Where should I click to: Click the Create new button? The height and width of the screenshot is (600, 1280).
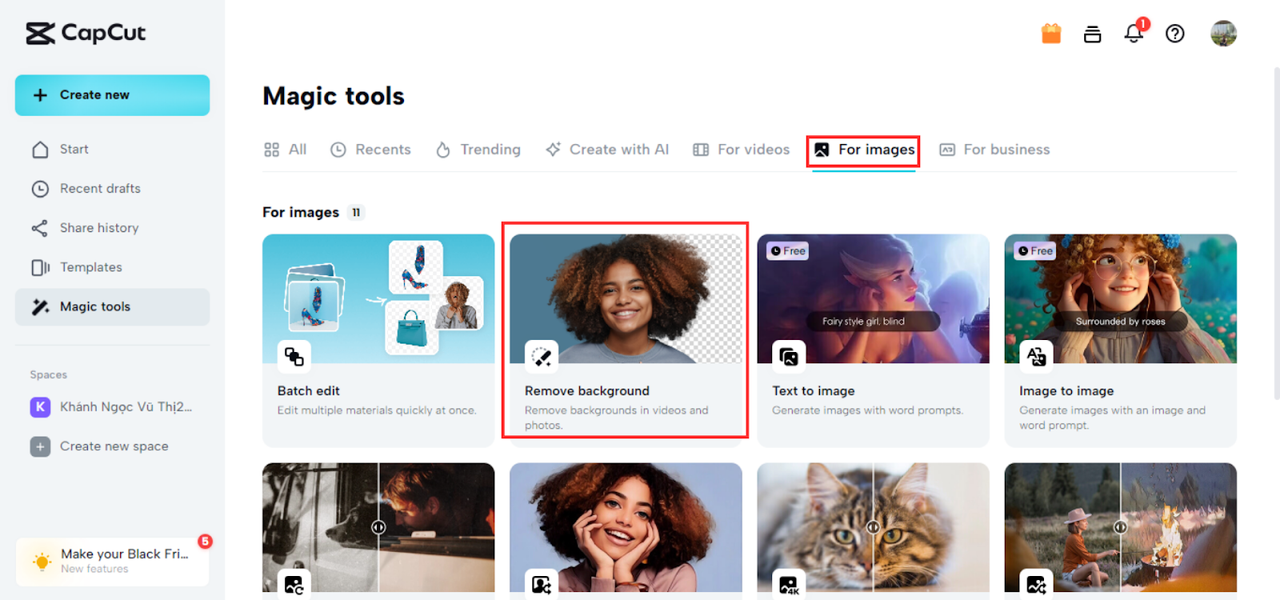[112, 95]
